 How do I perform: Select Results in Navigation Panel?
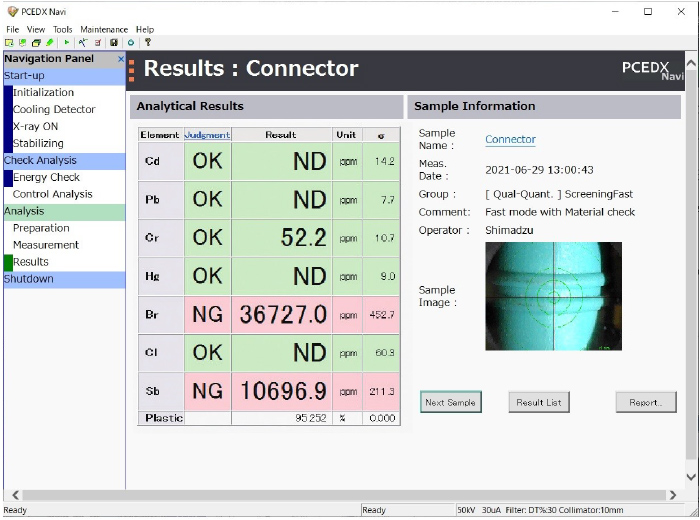pos(31,262)
